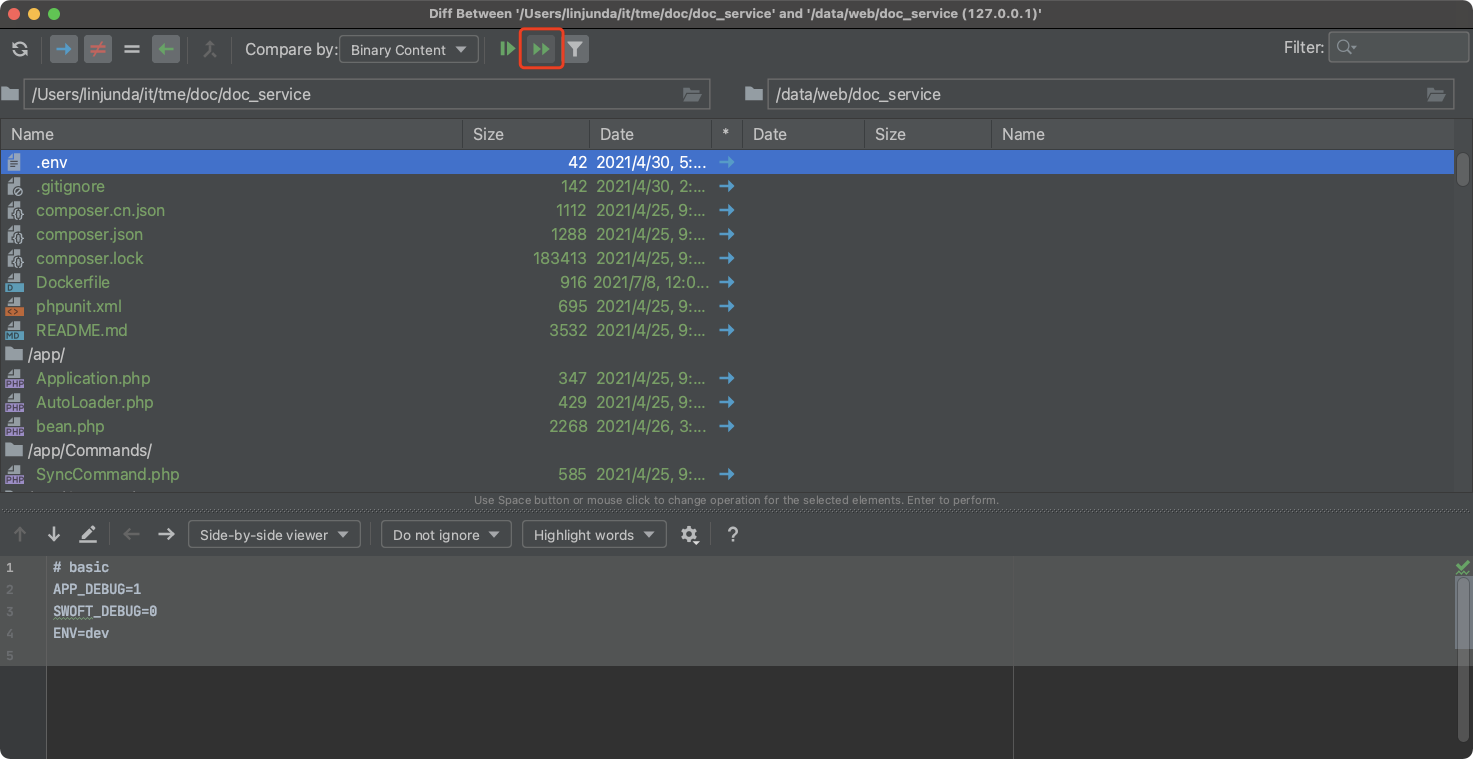Select the phpunit.xml file row

point(727,306)
